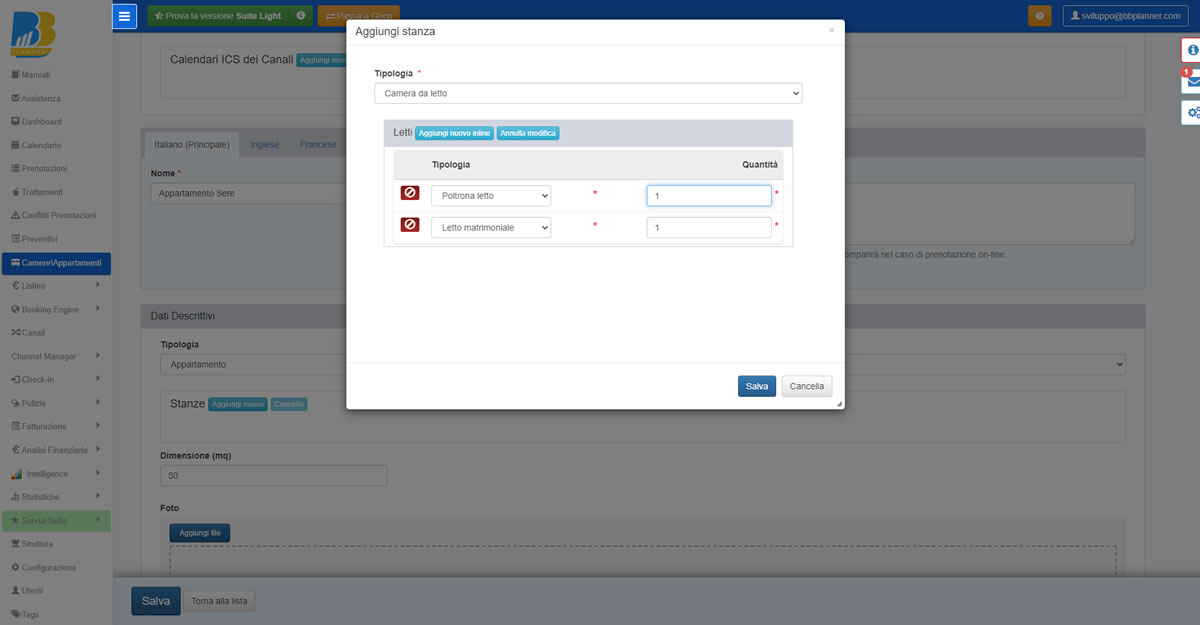Click the hamburger menu icon
1200x625 pixels.
tap(124, 16)
